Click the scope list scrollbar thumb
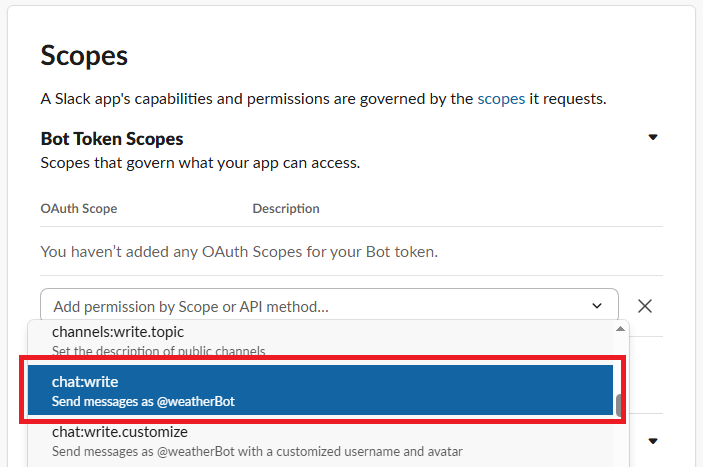Image resolution: width=703 pixels, height=467 pixels. click(x=619, y=406)
